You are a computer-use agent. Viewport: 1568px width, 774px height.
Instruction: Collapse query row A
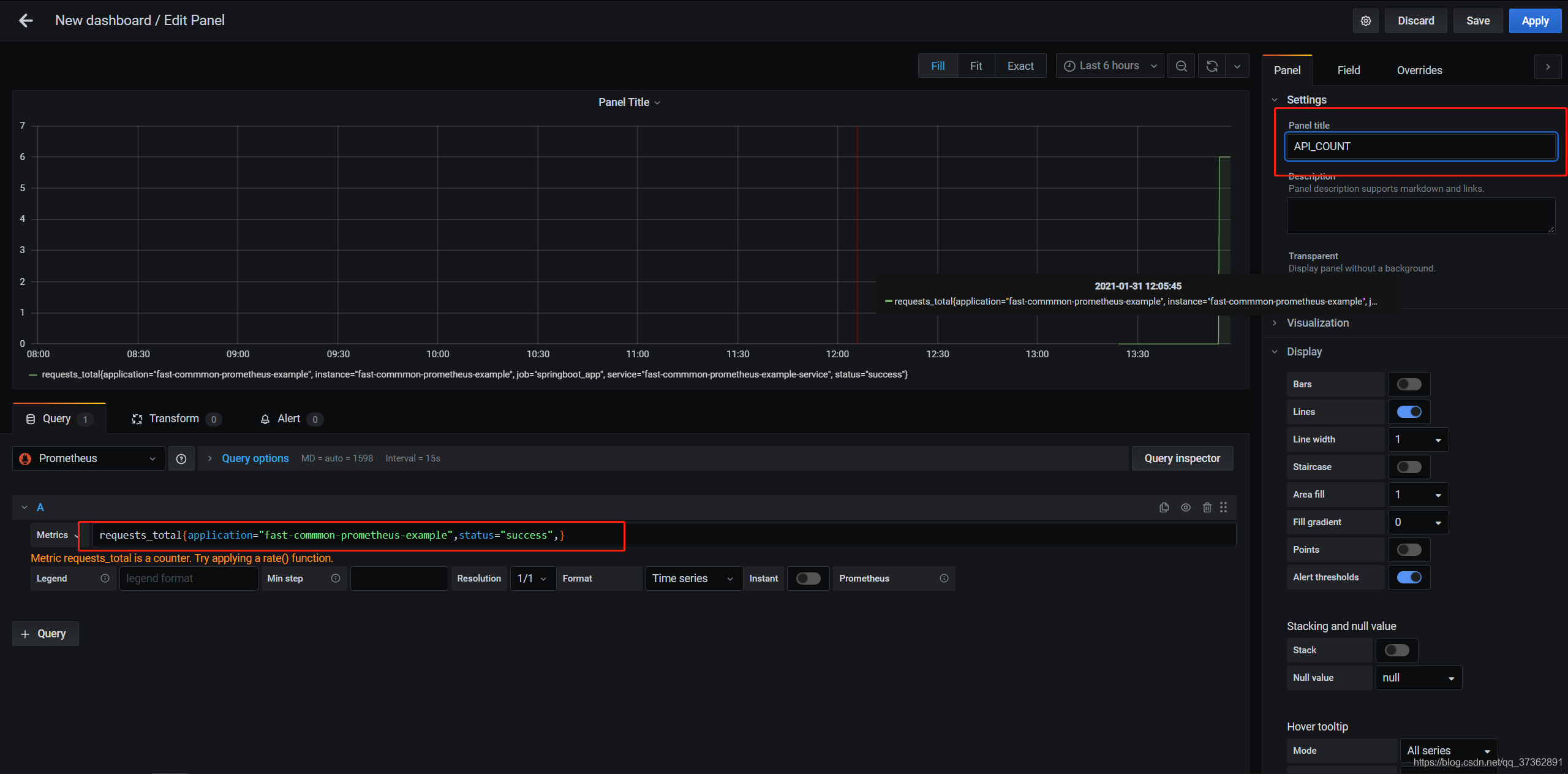point(24,507)
